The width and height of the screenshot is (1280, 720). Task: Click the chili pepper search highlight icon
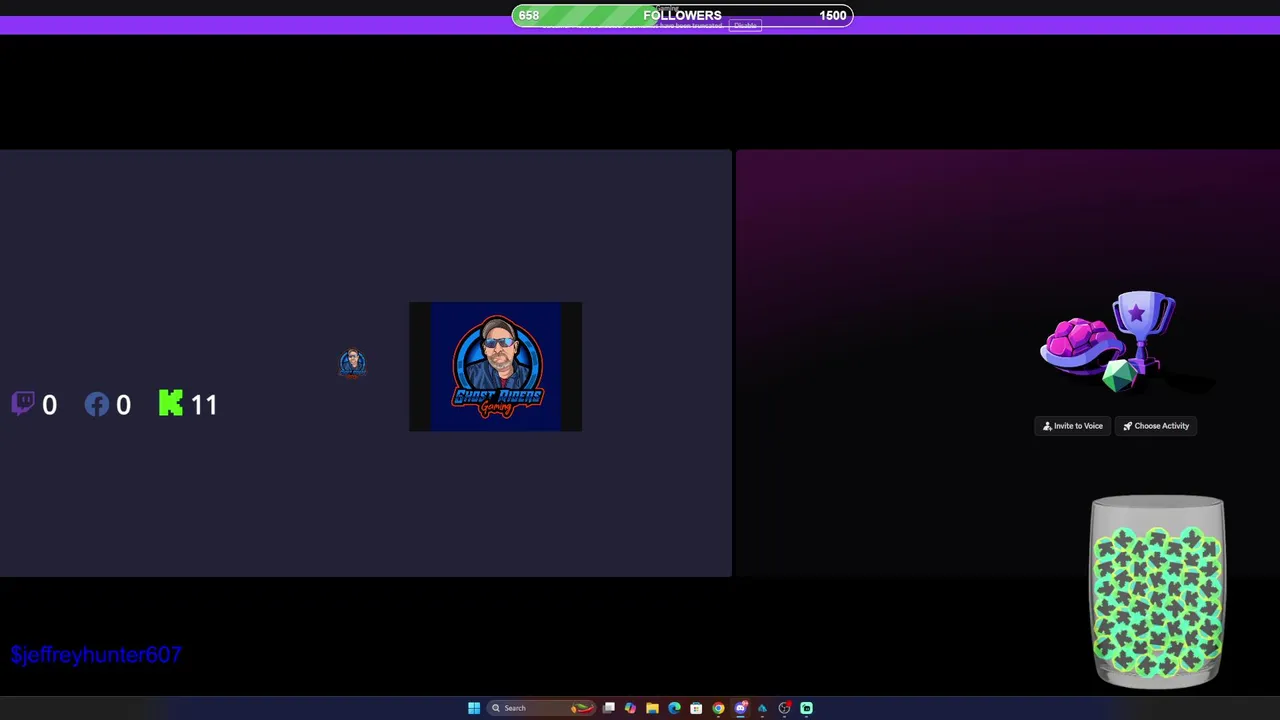pos(582,708)
